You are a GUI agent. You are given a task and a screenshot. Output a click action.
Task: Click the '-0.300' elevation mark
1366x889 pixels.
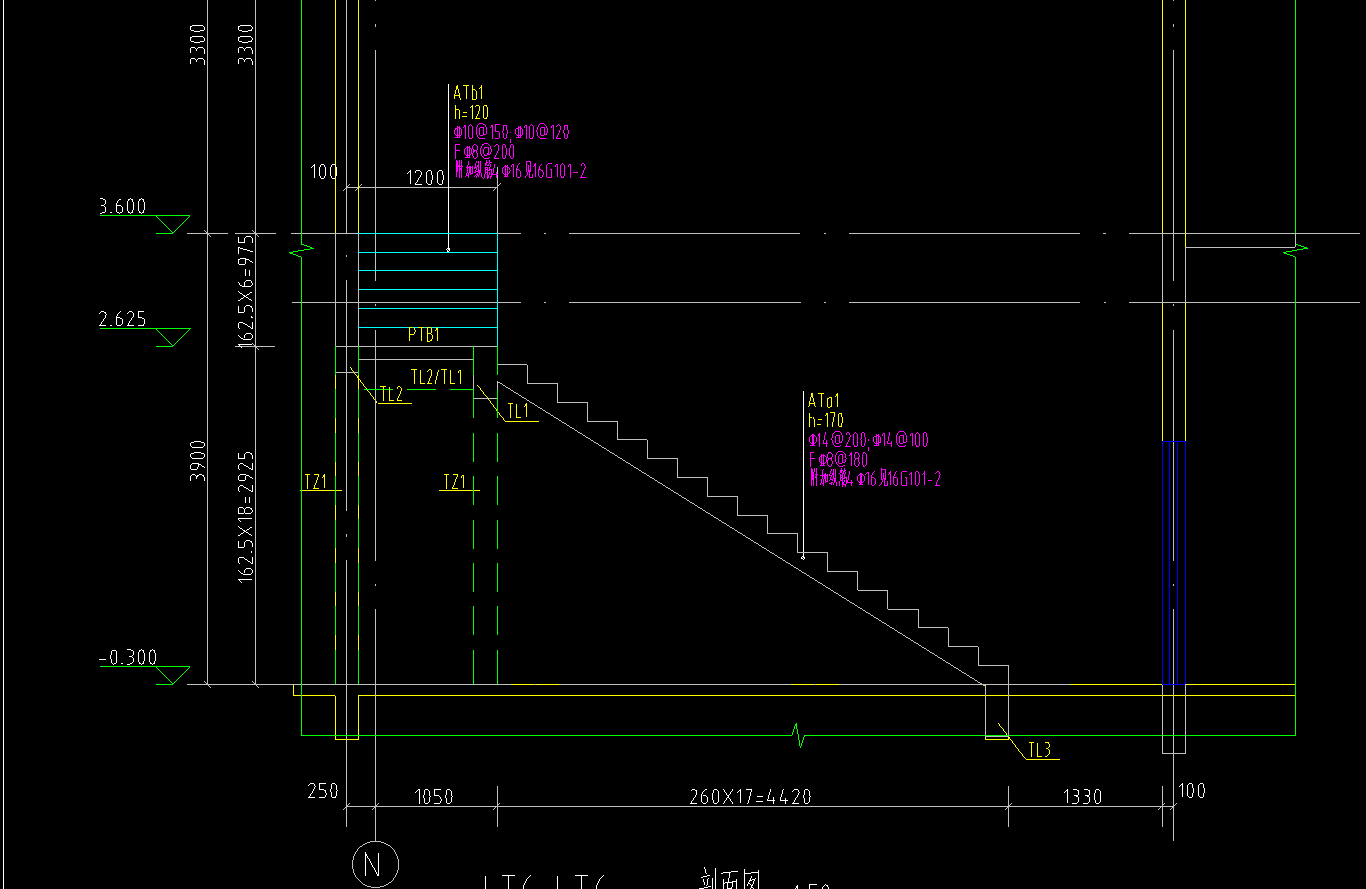(x=128, y=657)
